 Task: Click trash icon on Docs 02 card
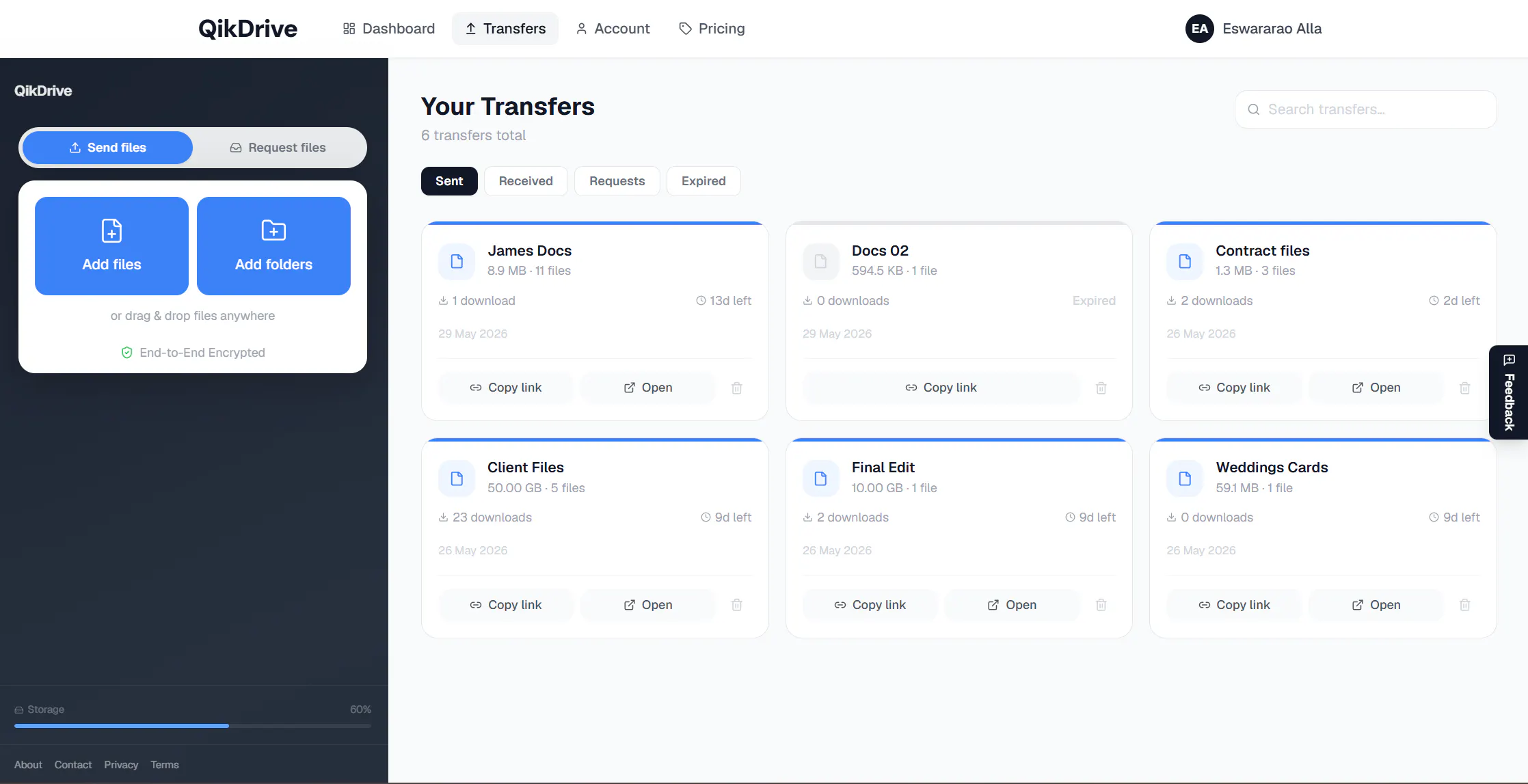coord(1101,388)
